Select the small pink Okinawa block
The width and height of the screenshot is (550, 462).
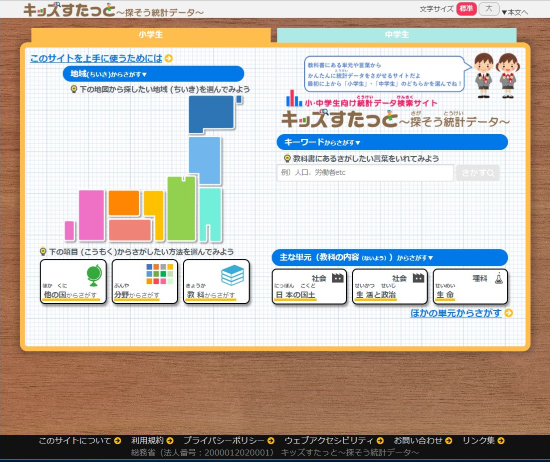point(69,230)
